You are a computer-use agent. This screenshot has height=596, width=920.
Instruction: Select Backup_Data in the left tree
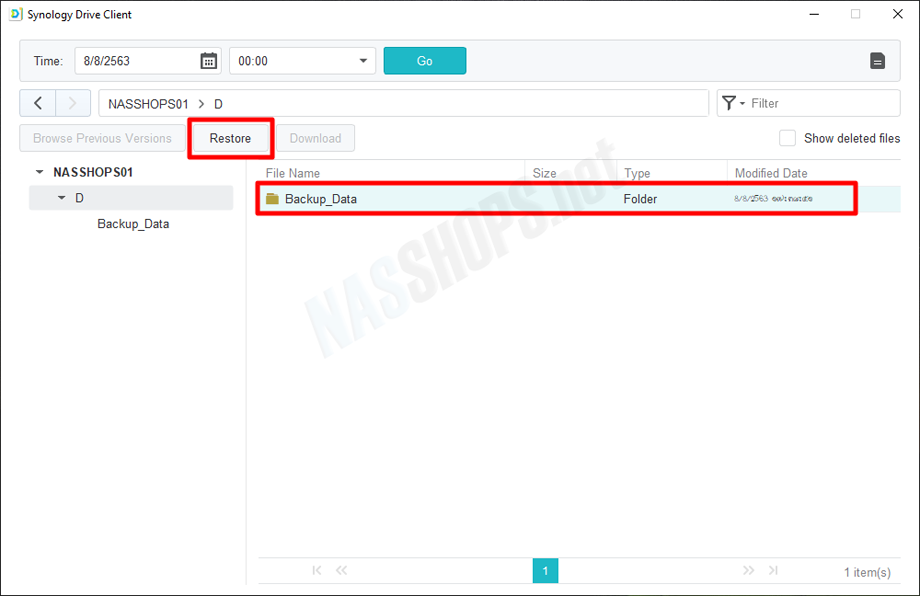pos(133,224)
